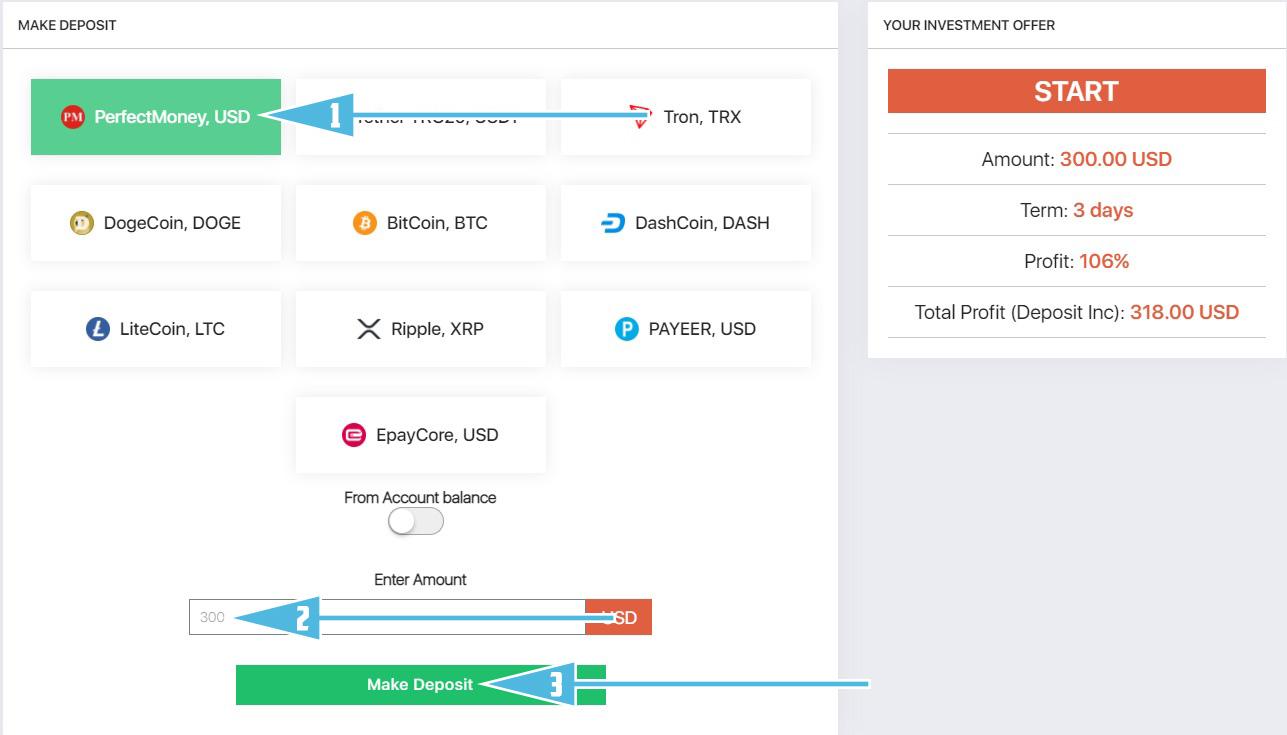Select Tron, TRX as payment method

click(686, 117)
